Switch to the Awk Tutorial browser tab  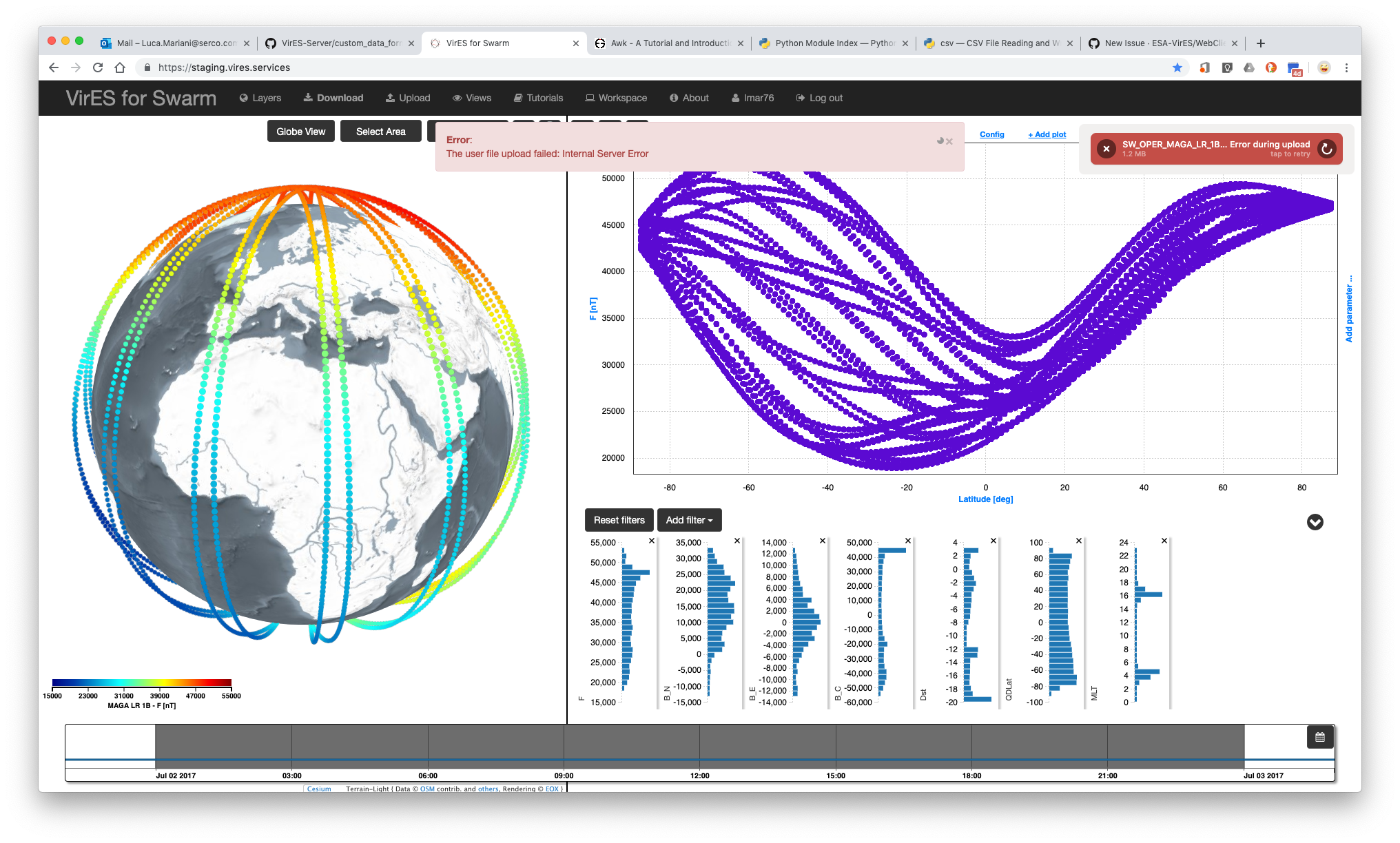(x=663, y=43)
